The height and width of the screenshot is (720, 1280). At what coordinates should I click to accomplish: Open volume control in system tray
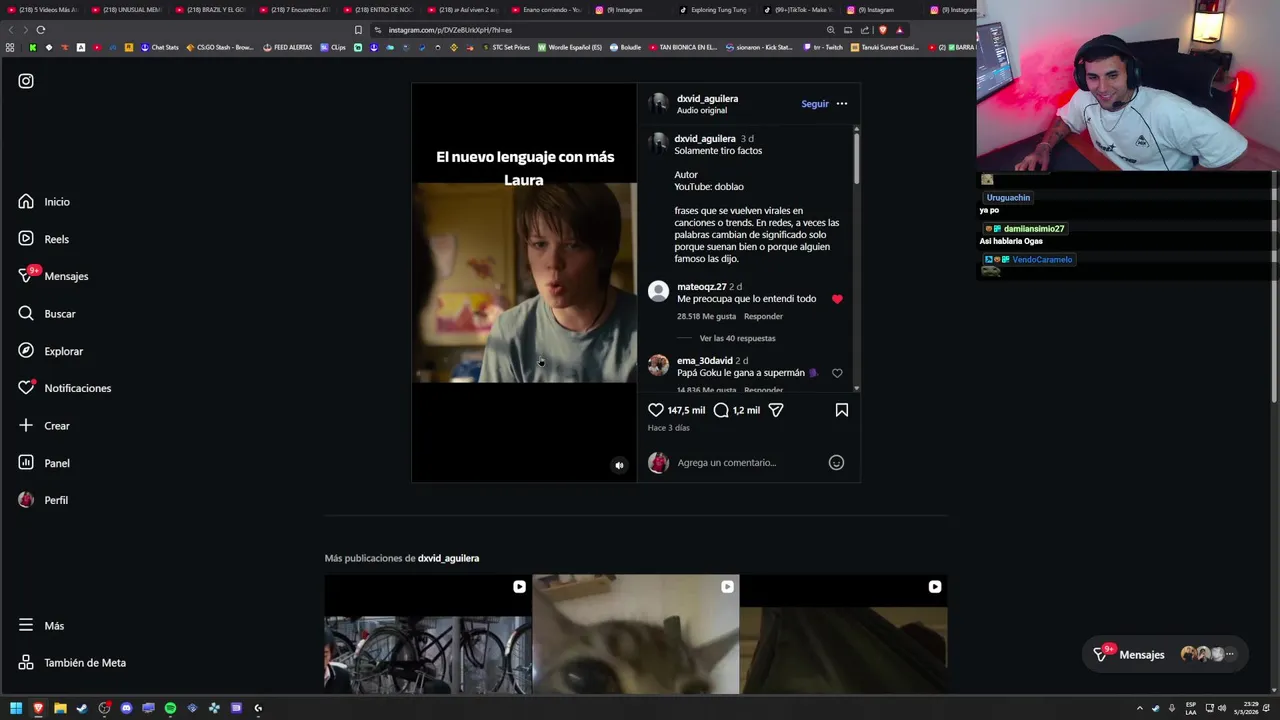1222,708
